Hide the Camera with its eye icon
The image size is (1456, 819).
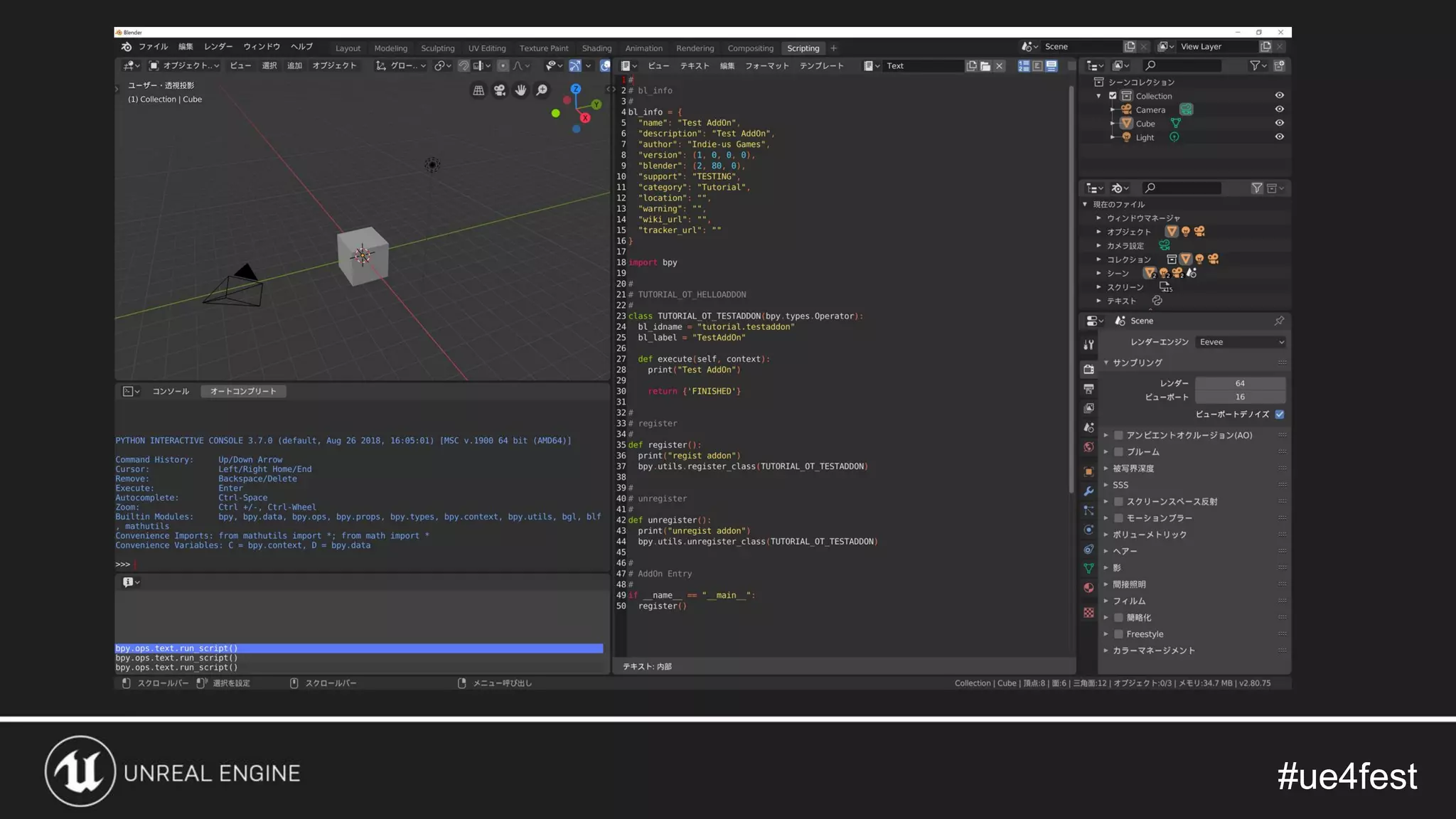(x=1280, y=109)
